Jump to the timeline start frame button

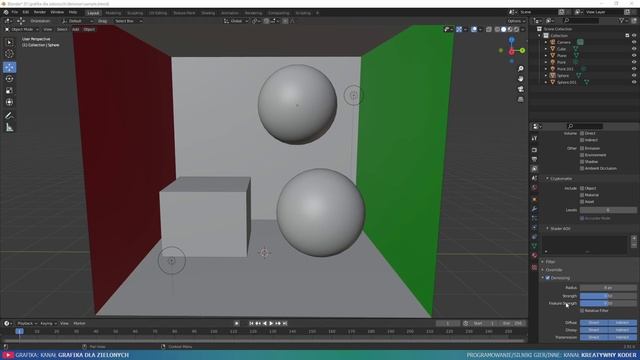251,323
